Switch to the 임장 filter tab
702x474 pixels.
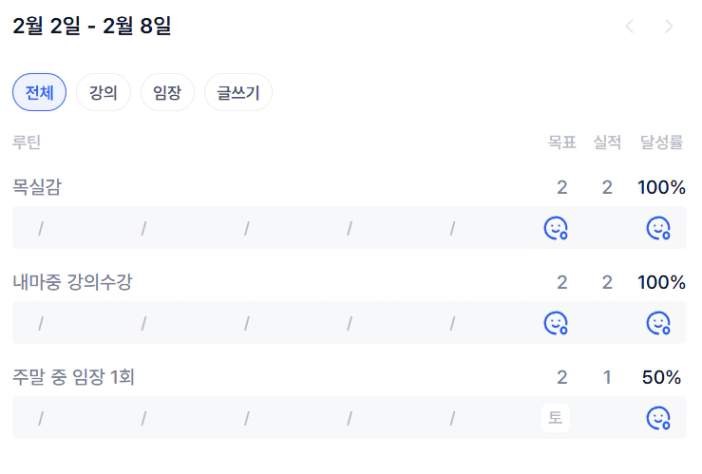(167, 93)
